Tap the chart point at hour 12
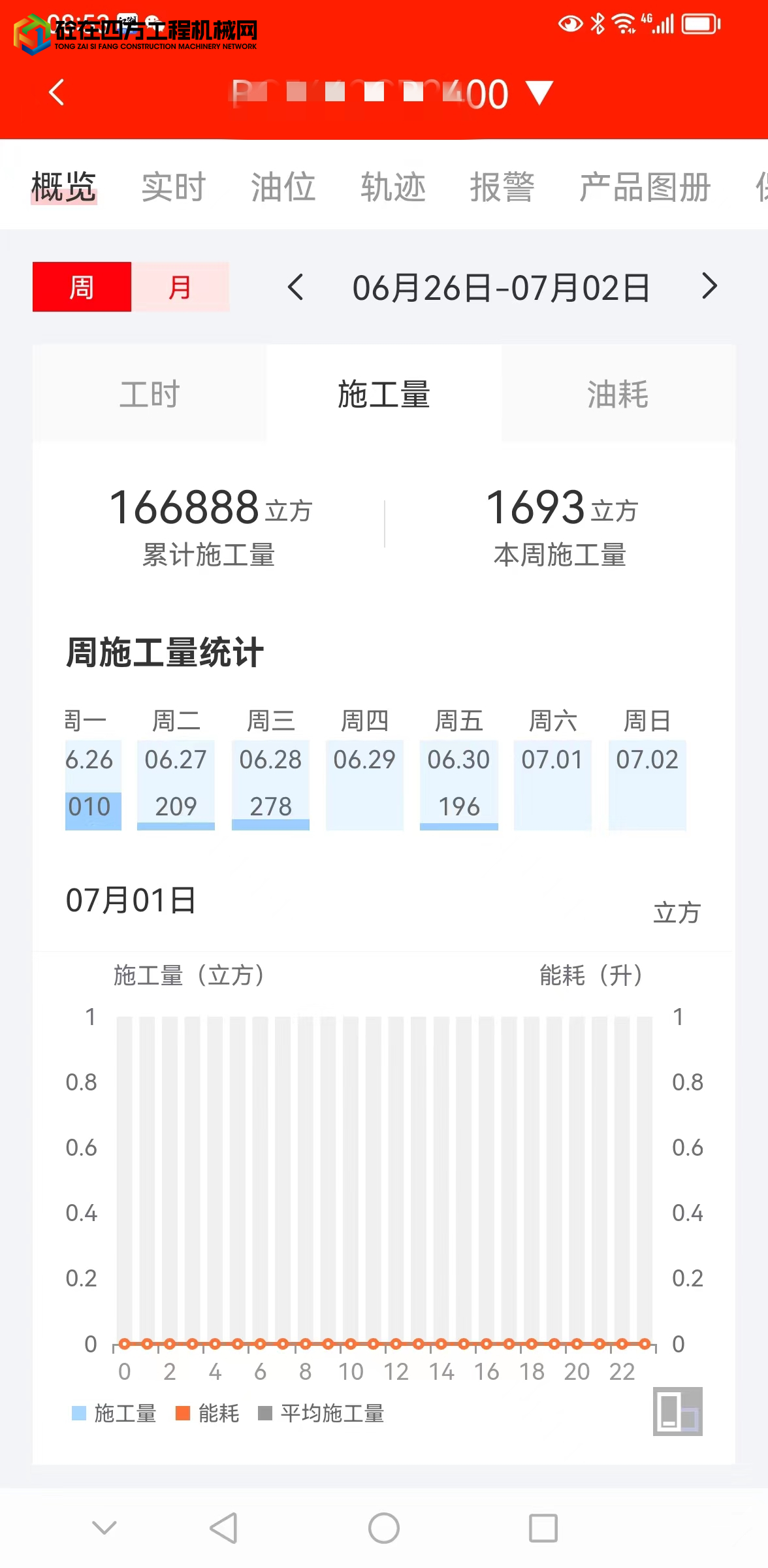 [396, 1344]
